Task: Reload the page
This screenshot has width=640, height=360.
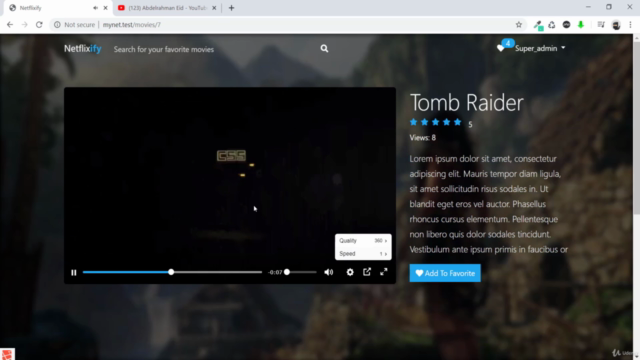Action: 39,25
